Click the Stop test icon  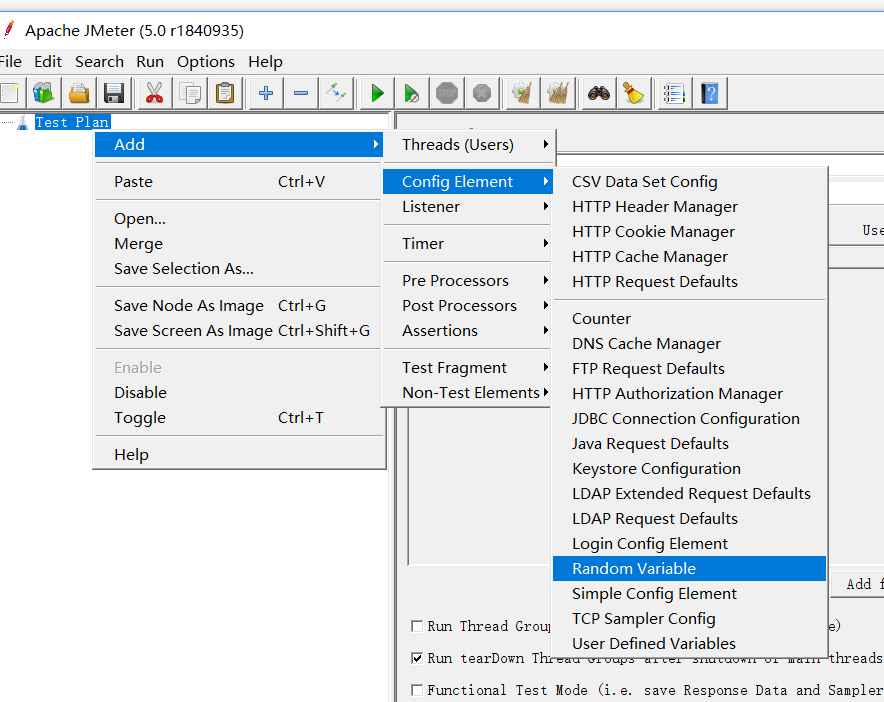(x=447, y=93)
